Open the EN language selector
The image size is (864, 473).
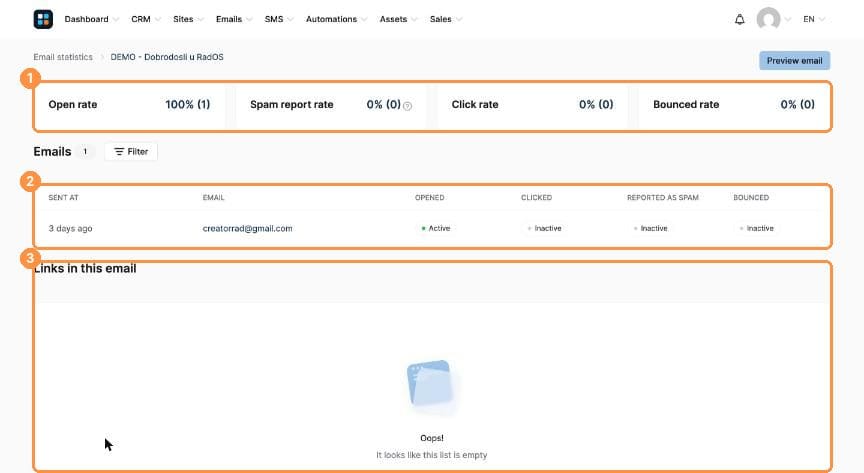tap(814, 19)
